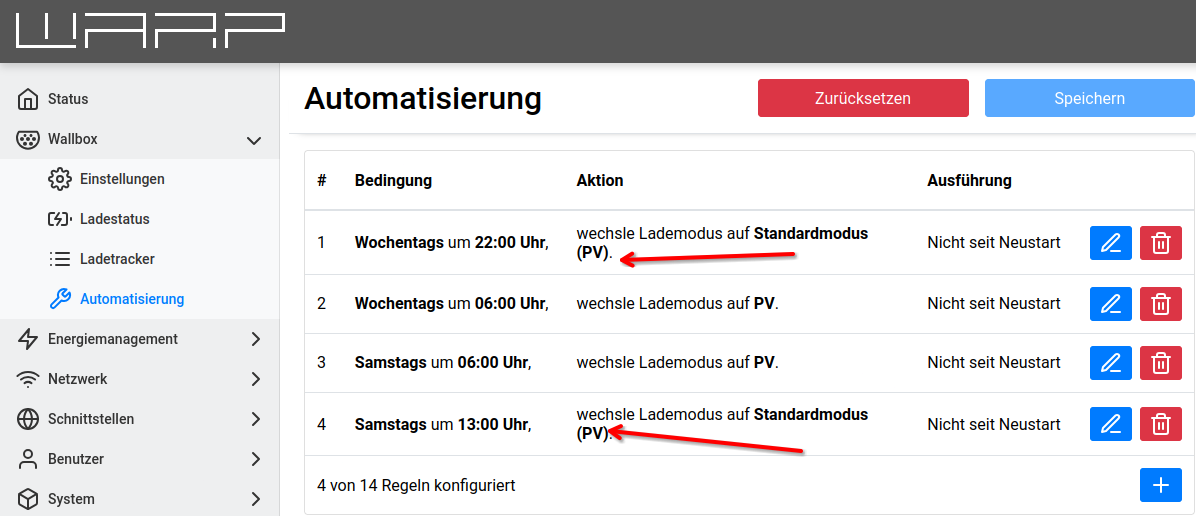Open the Status page
This screenshot has width=1196, height=516.
point(68,99)
